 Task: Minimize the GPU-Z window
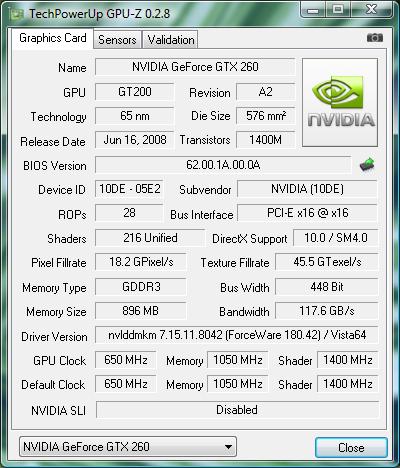coord(313,10)
